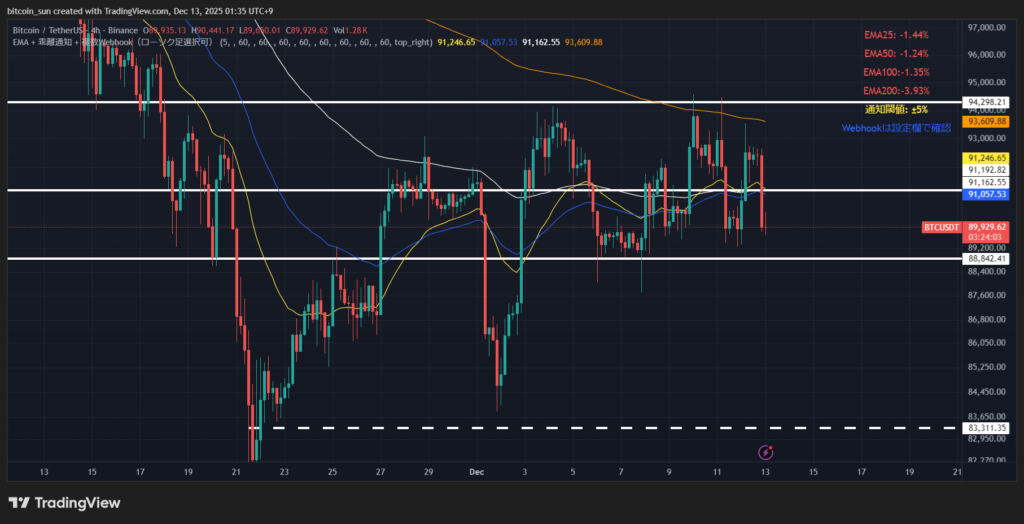This screenshot has height=524, width=1024.
Task: Click the blue 91,057.53 price axis label
Action: coord(986,195)
